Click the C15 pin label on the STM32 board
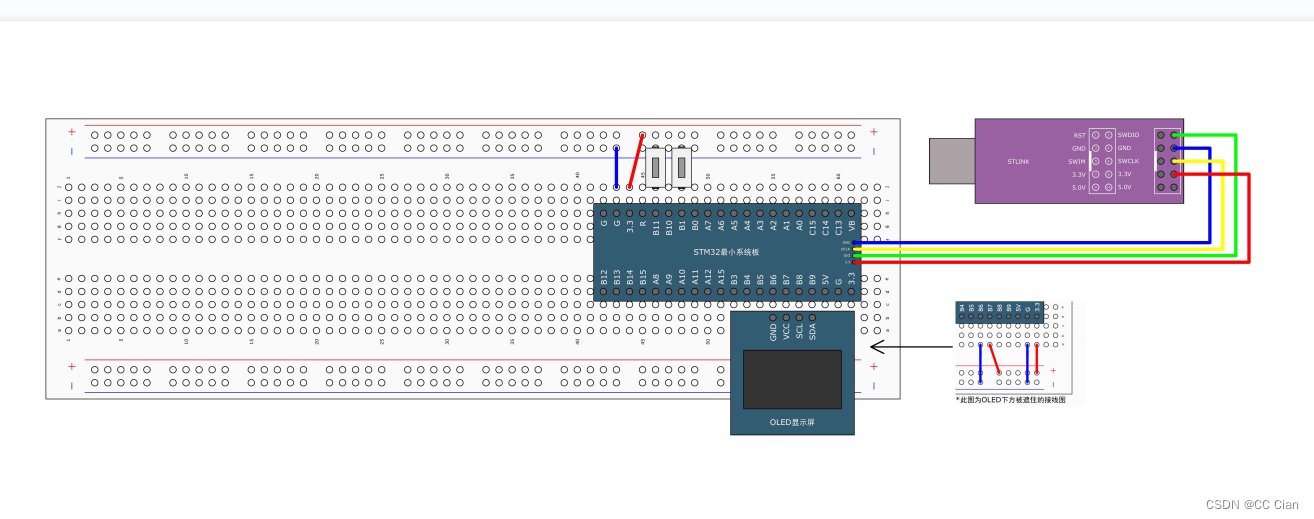1314x519 pixels. click(x=812, y=227)
